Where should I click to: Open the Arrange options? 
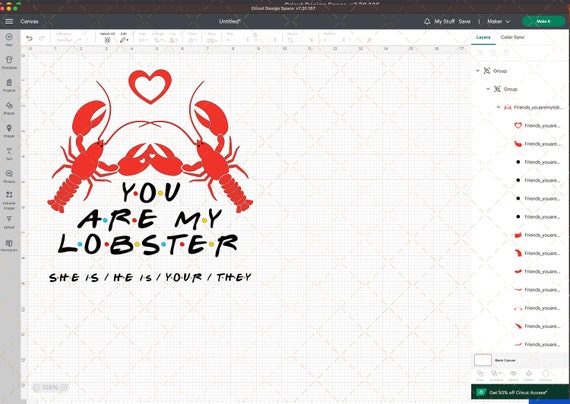click(x=158, y=37)
